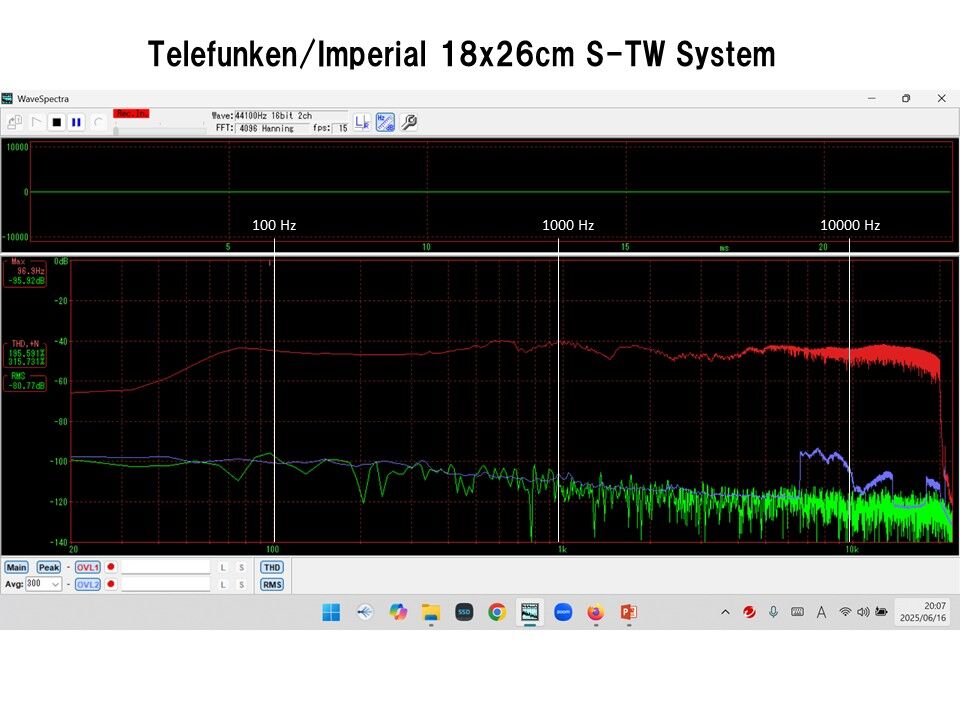Toggle the THD measurement button
The height and width of the screenshot is (720, 960).
point(272,568)
